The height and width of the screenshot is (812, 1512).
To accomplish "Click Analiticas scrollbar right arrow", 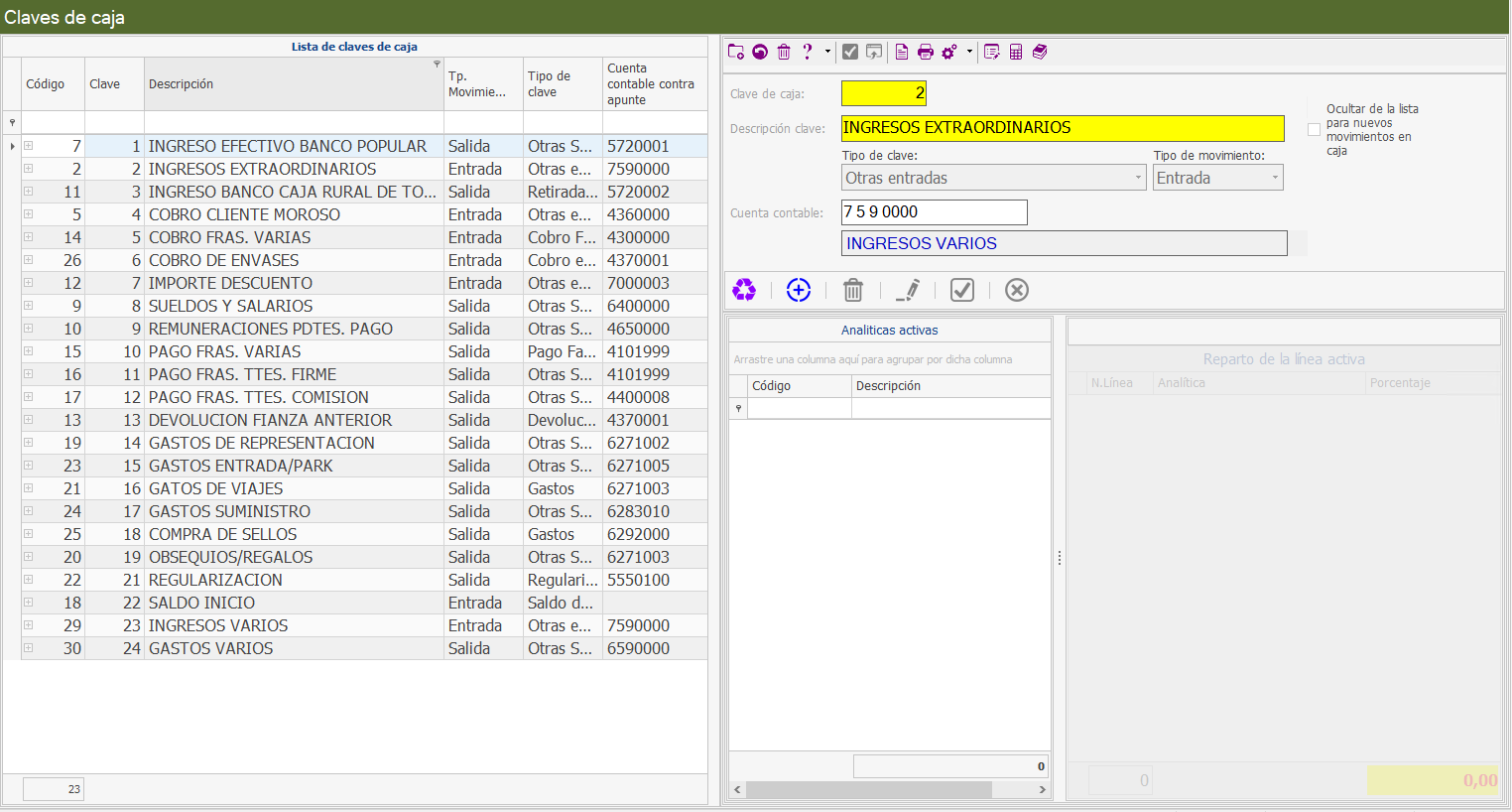I will (1043, 790).
